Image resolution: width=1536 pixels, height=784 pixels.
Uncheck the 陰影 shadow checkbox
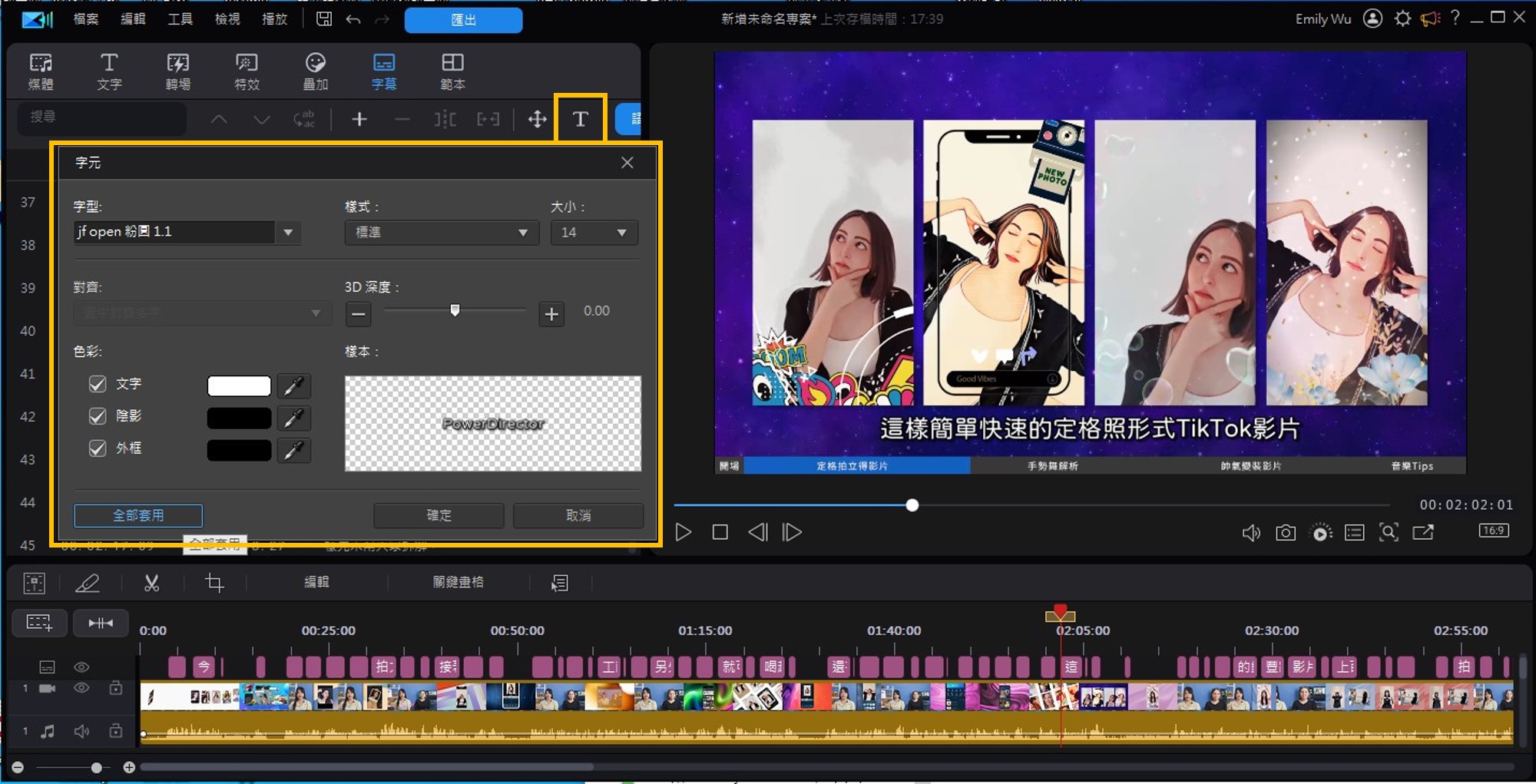98,416
